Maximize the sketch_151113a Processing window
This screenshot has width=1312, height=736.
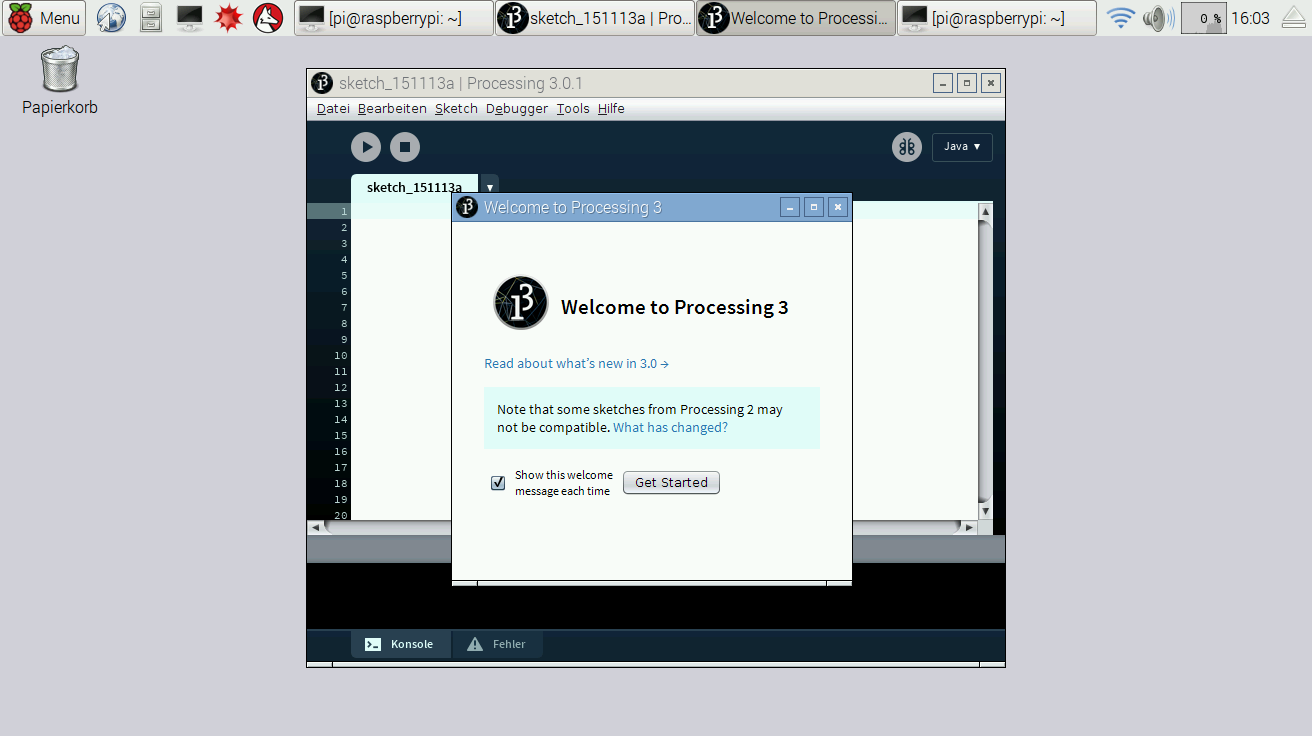point(967,83)
